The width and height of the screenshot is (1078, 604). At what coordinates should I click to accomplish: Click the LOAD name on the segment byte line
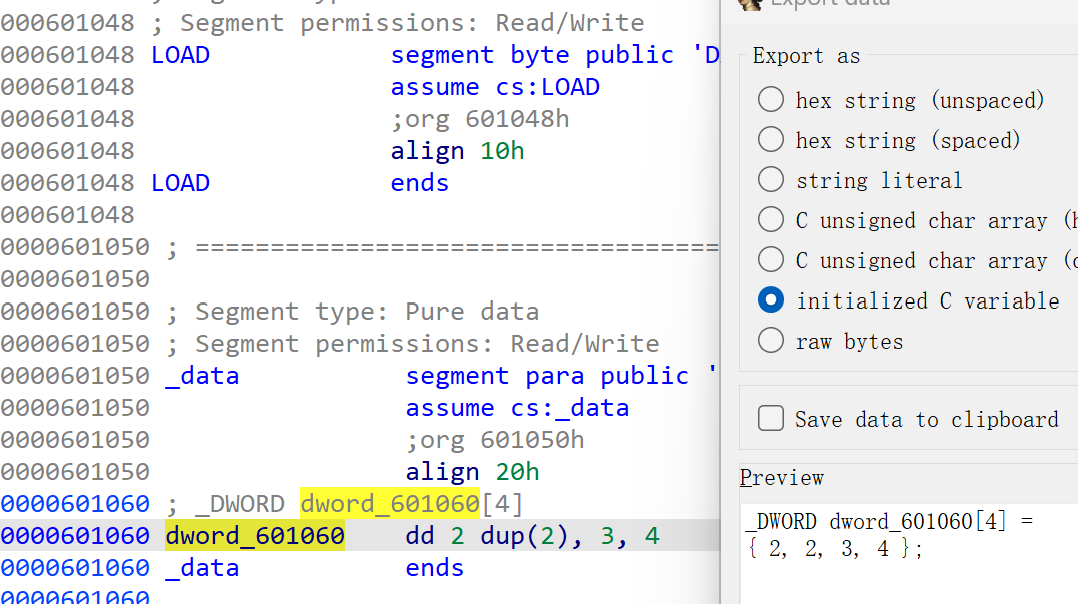tap(180, 55)
